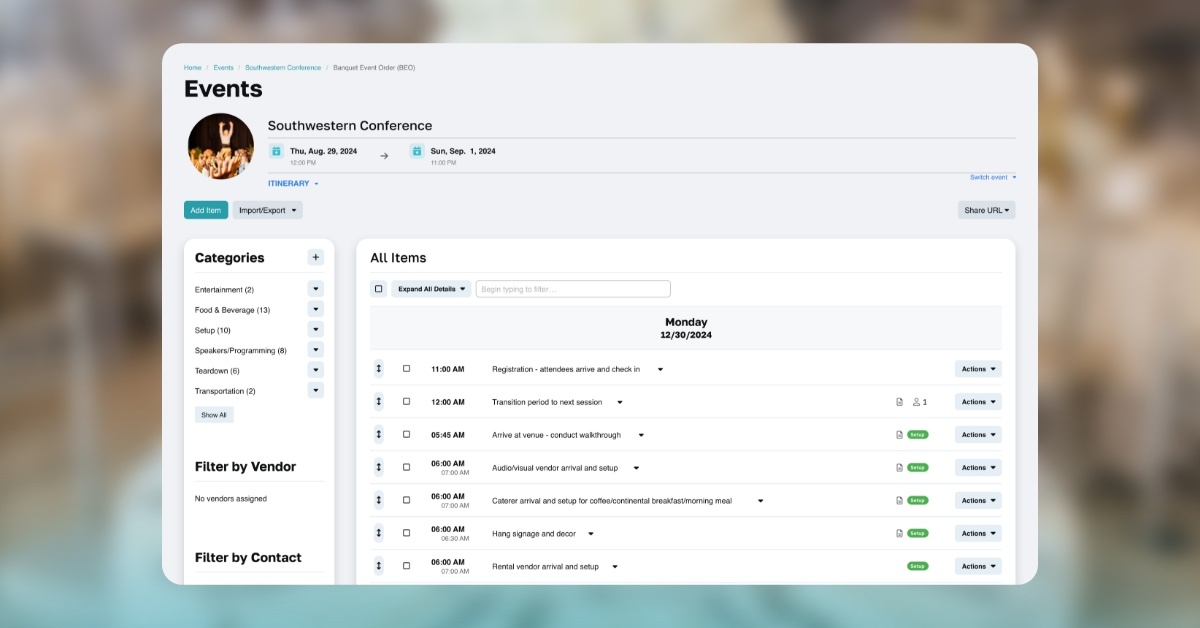This screenshot has height=628, width=1200.
Task: Click the Add Item button
Action: click(x=206, y=210)
